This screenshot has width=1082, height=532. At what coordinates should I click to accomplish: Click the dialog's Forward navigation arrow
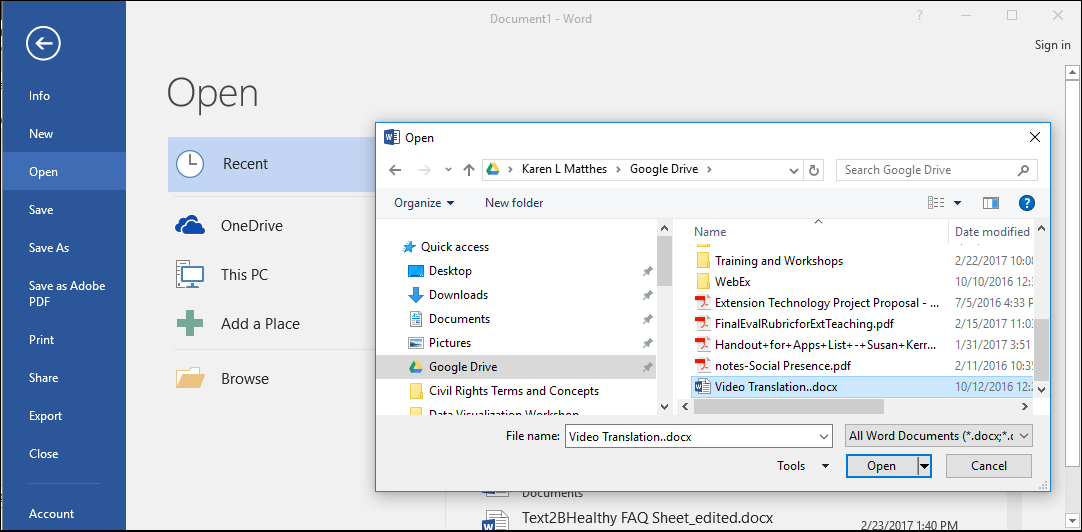tap(424, 170)
